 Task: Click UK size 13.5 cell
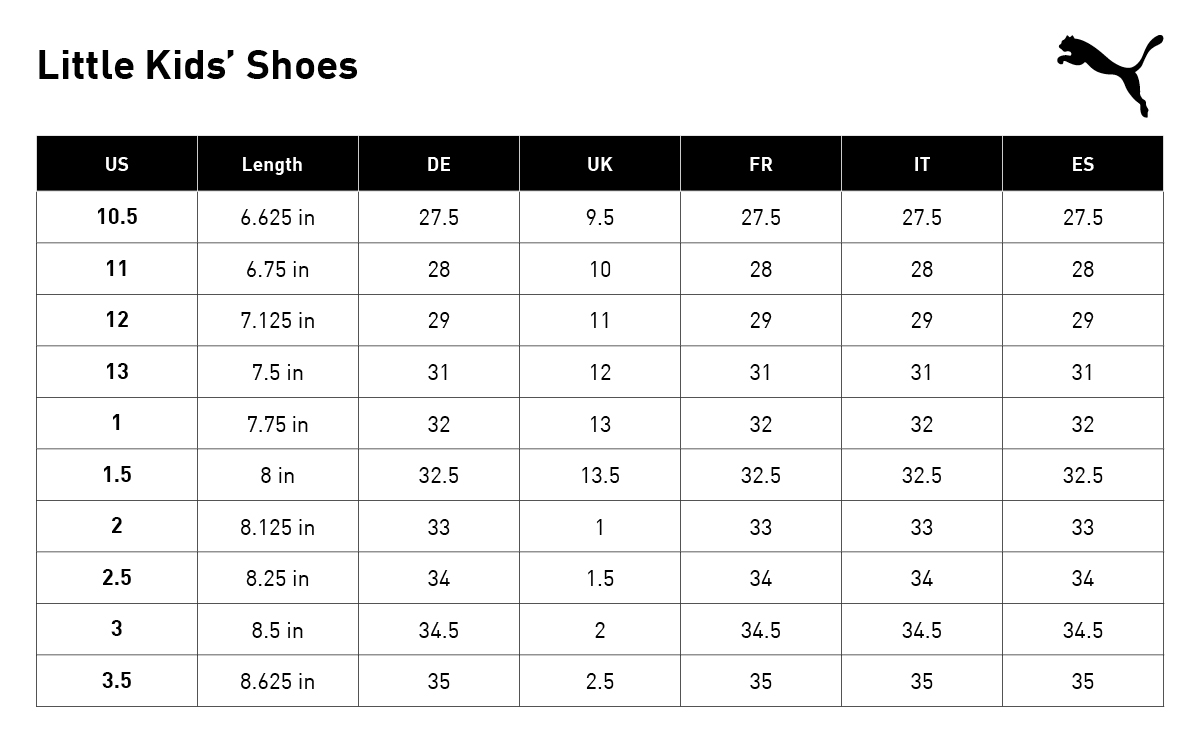[600, 475]
